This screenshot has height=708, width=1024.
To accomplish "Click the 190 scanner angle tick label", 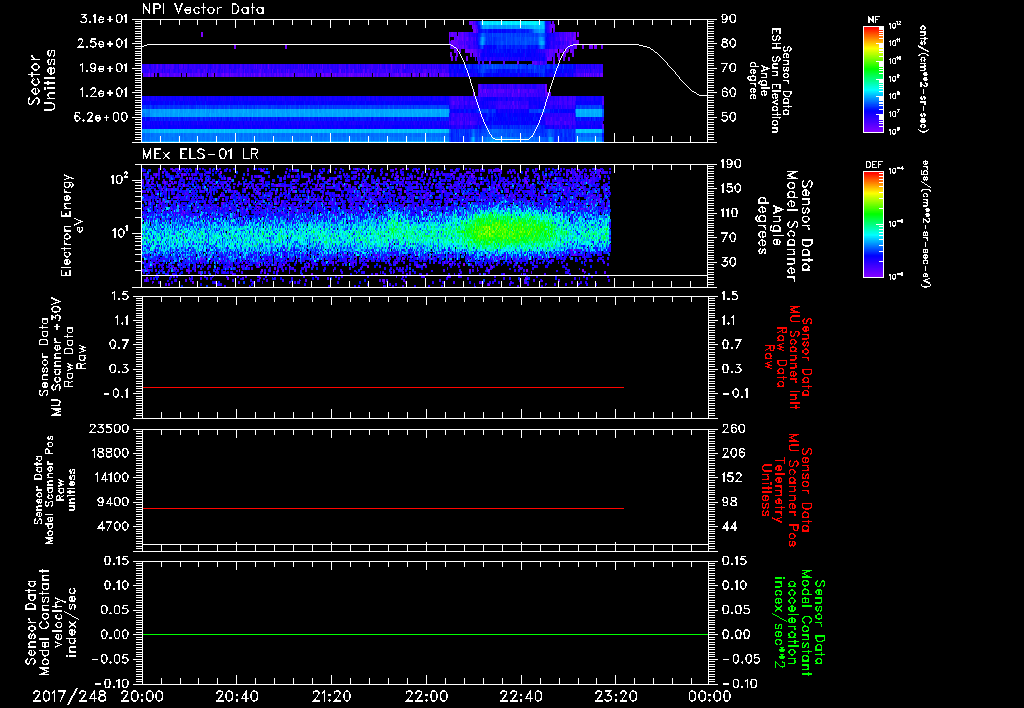I will 730,164.
